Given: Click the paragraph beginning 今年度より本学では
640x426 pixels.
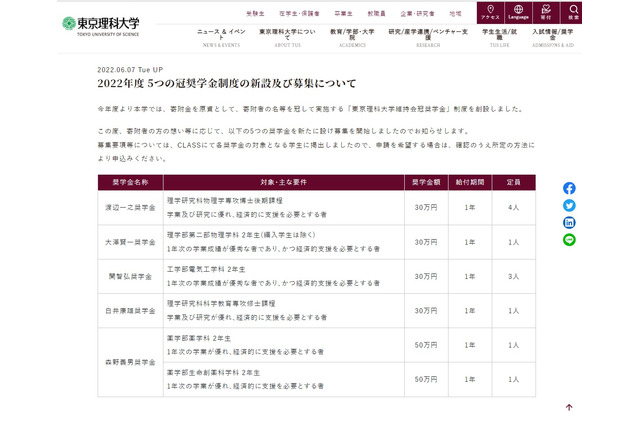Looking at the screenshot, I should (x=311, y=109).
